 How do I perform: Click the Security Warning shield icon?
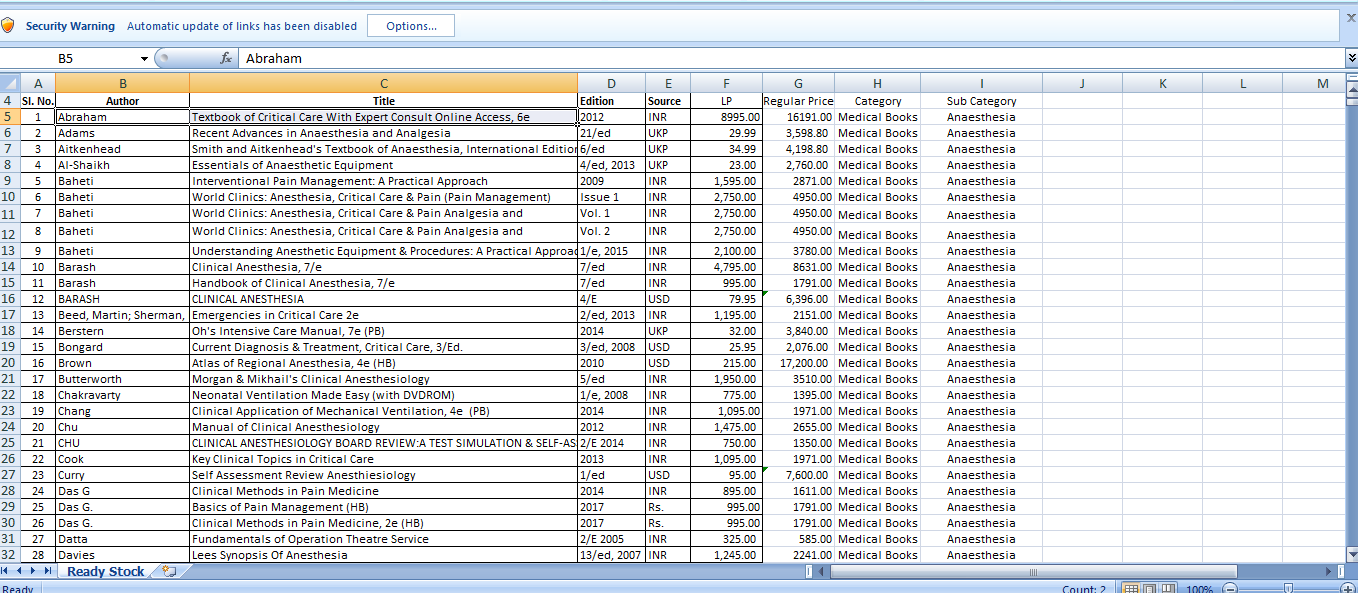pos(8,26)
